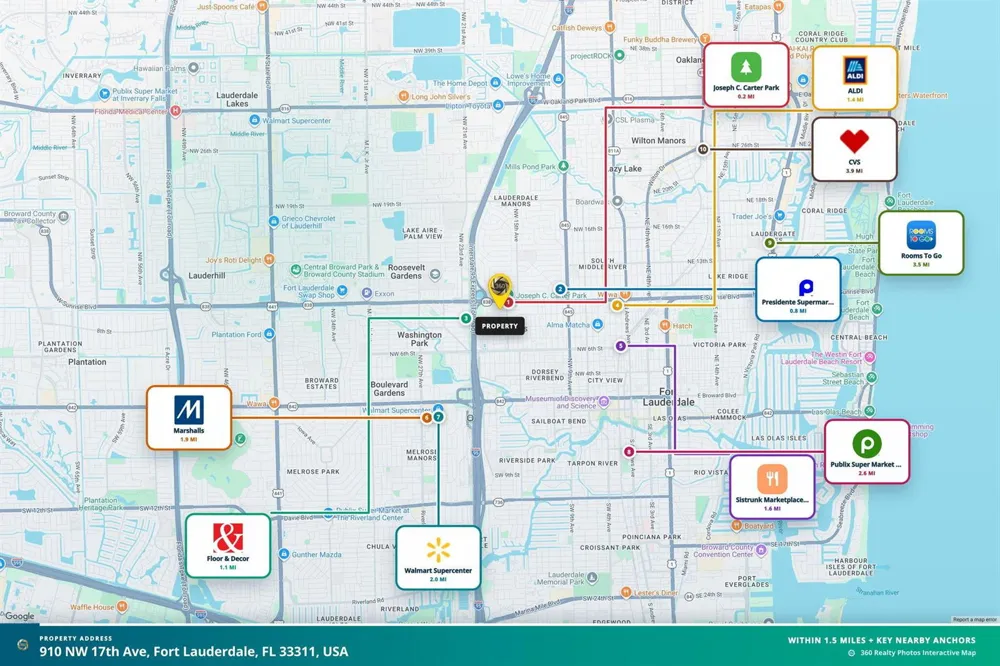Click the Fort Lauderdale Swap Shop pin
The height and width of the screenshot is (666, 1000).
(x=342, y=290)
